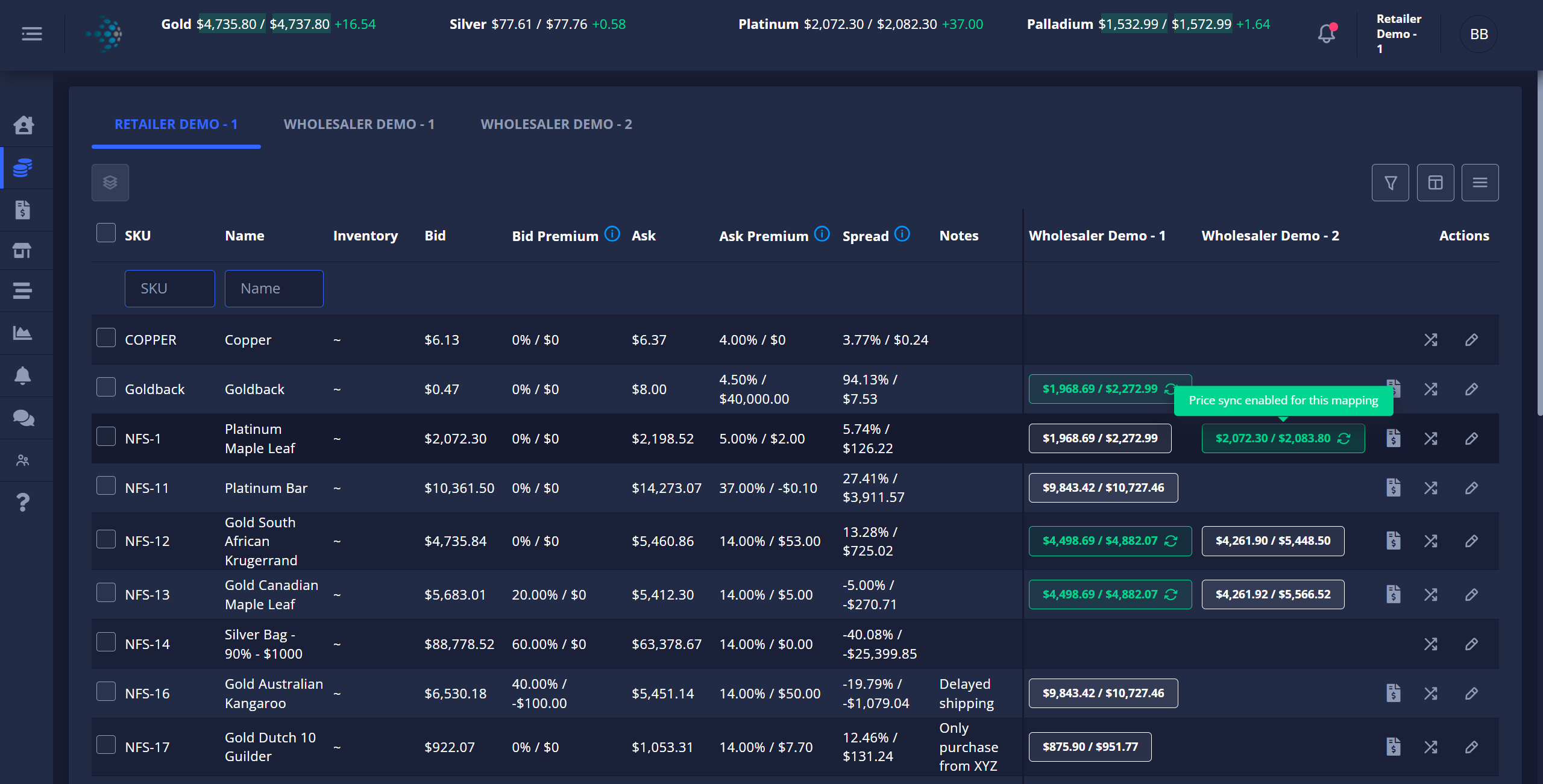Edit the NFS-12 row with pencil icon
The height and width of the screenshot is (784, 1543).
tap(1471, 541)
